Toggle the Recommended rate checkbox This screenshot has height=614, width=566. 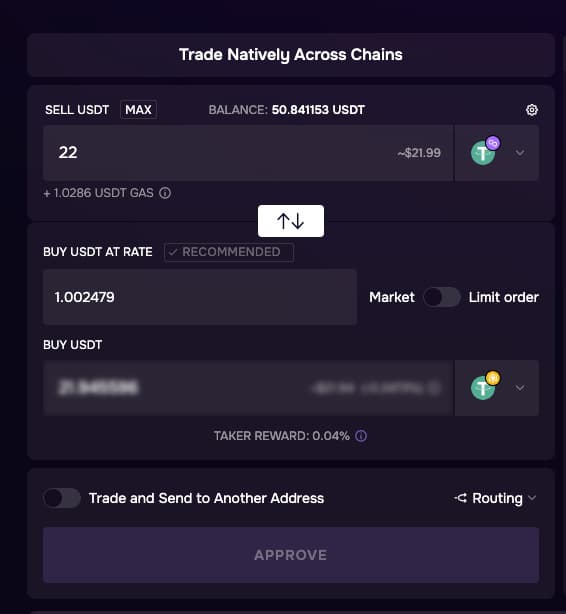tap(229, 252)
